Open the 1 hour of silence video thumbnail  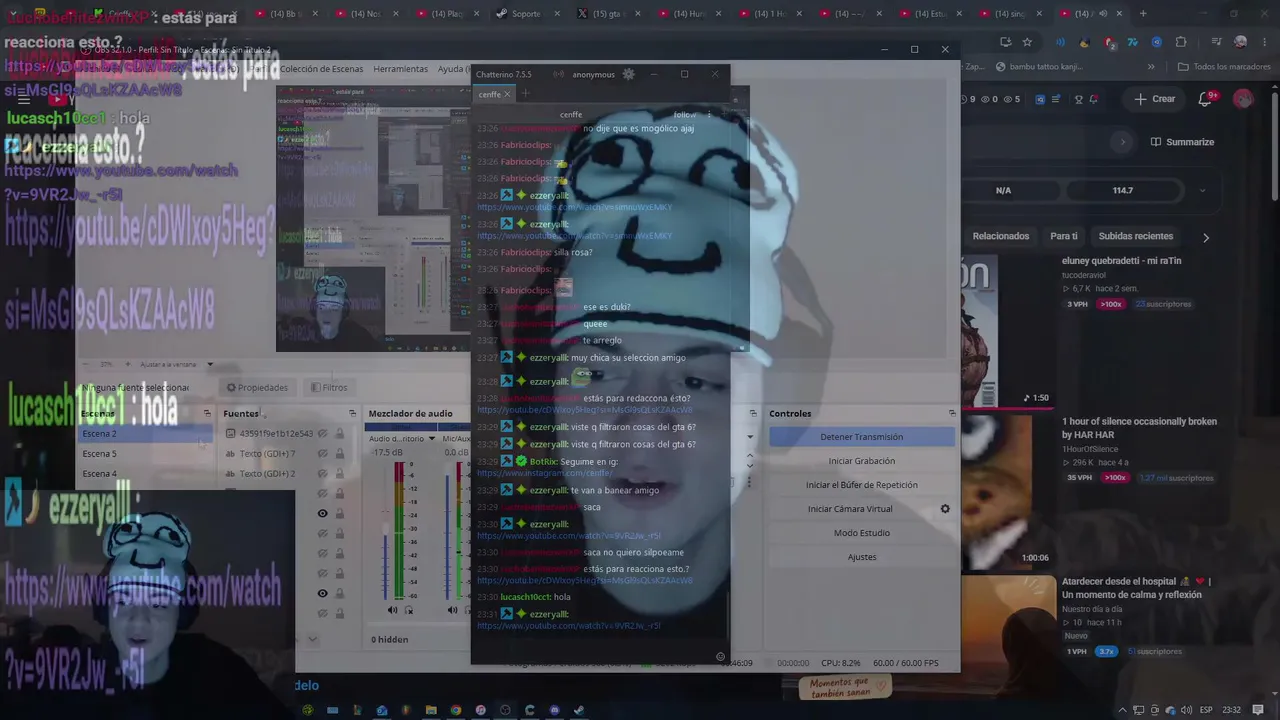coord(1007,490)
